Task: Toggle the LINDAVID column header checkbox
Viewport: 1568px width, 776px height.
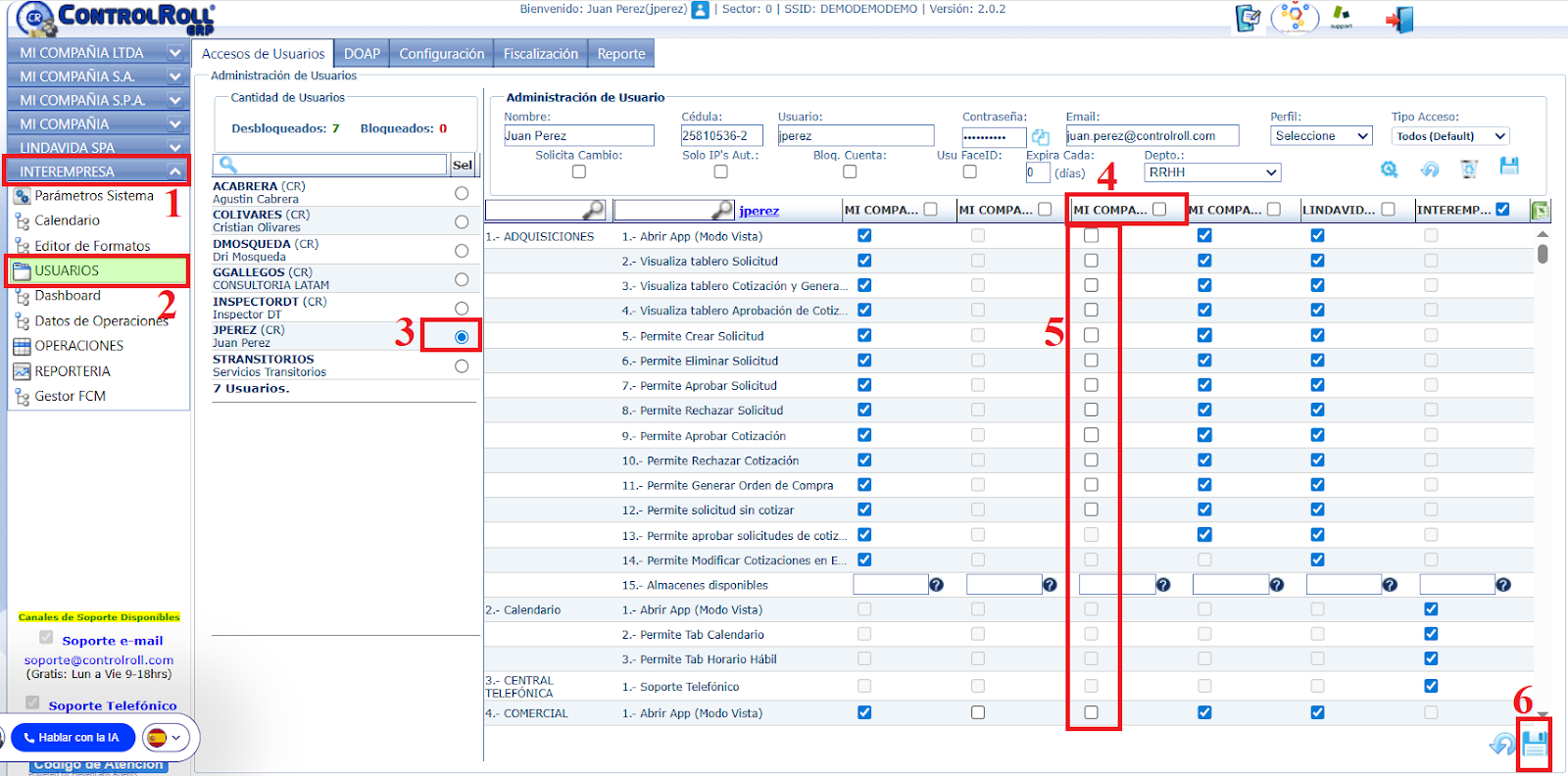Action: (1388, 209)
